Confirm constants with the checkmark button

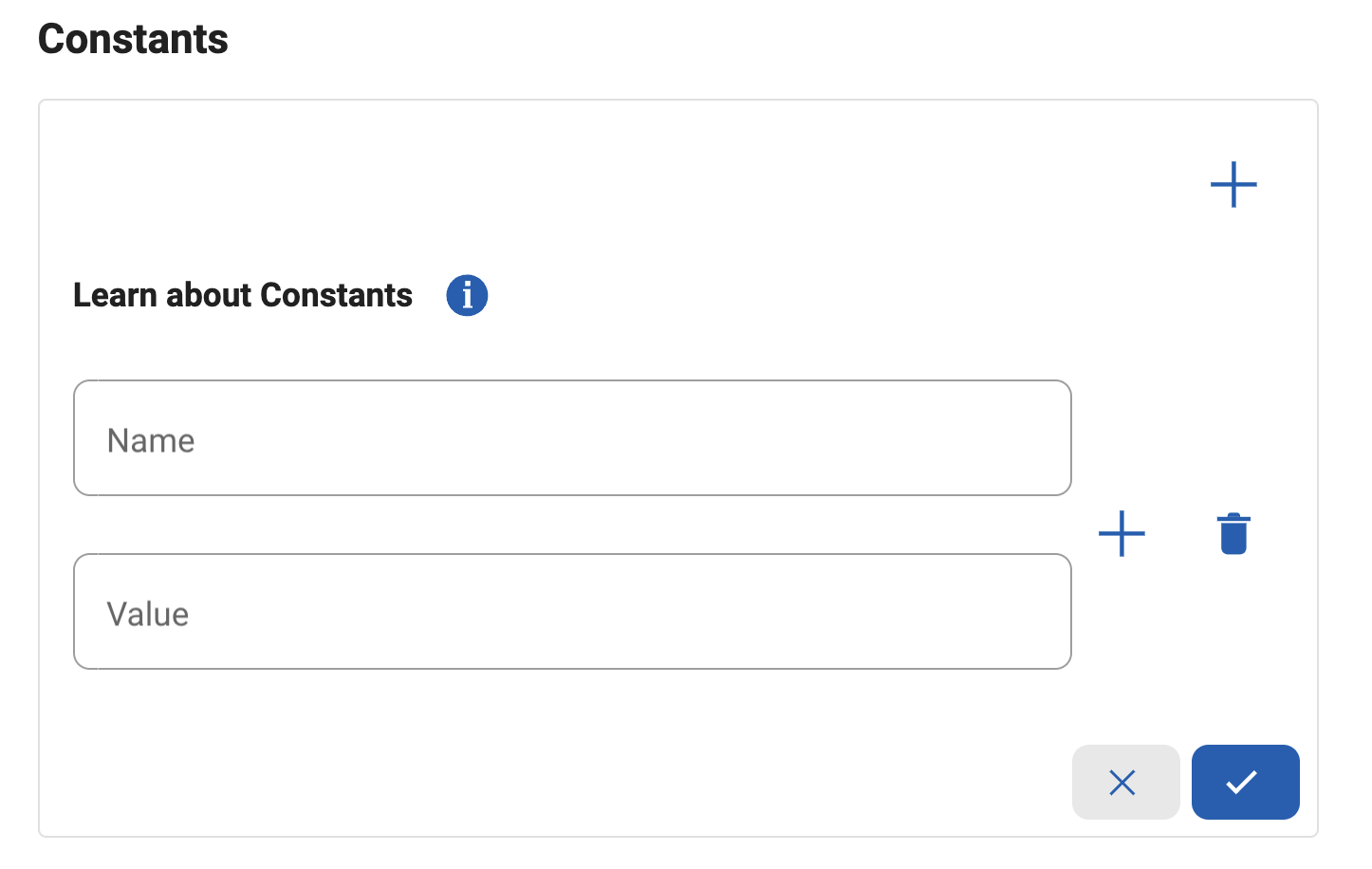[1245, 782]
